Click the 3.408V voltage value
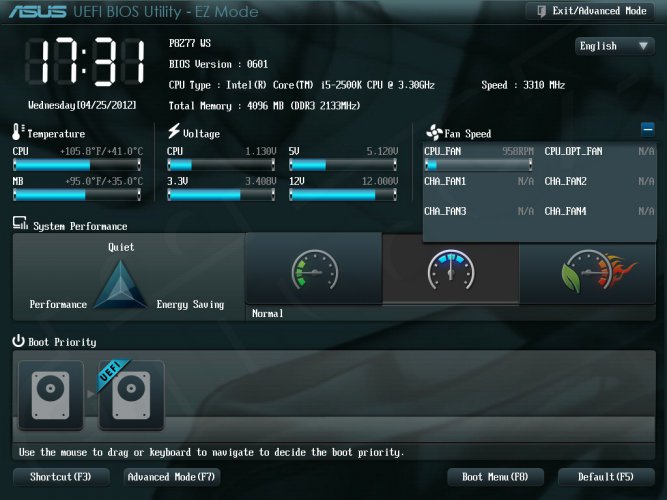This screenshot has width=667, height=500. pyautogui.click(x=261, y=181)
